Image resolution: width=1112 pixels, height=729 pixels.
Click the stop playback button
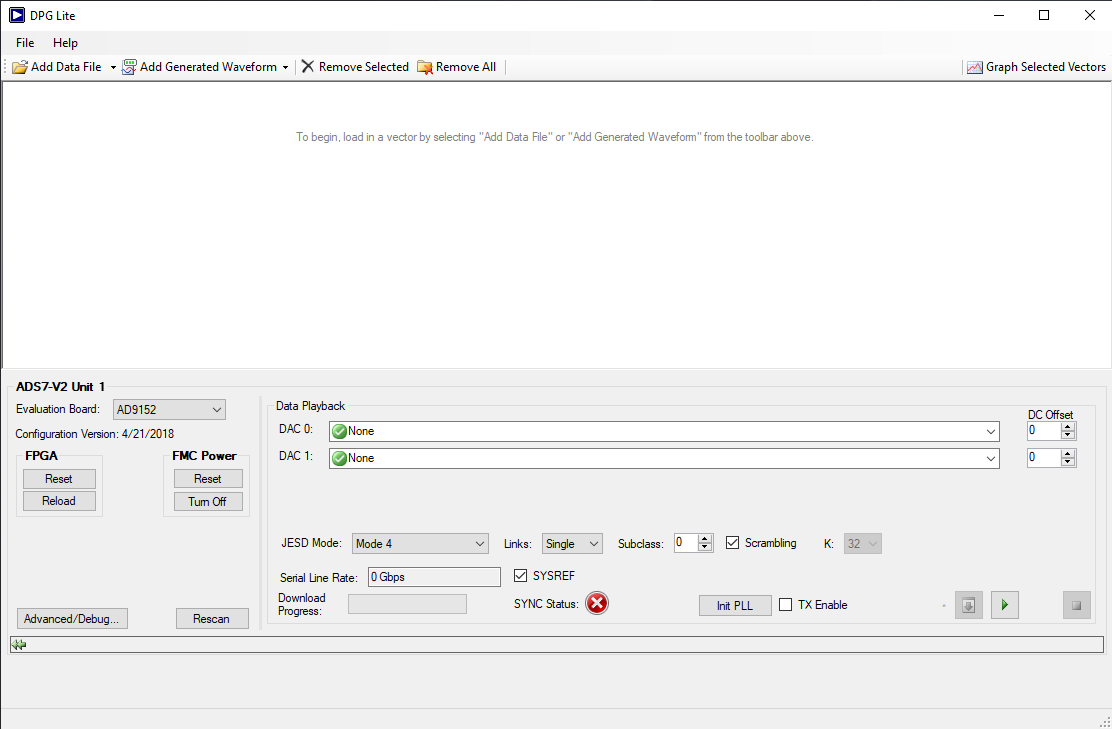(1077, 606)
